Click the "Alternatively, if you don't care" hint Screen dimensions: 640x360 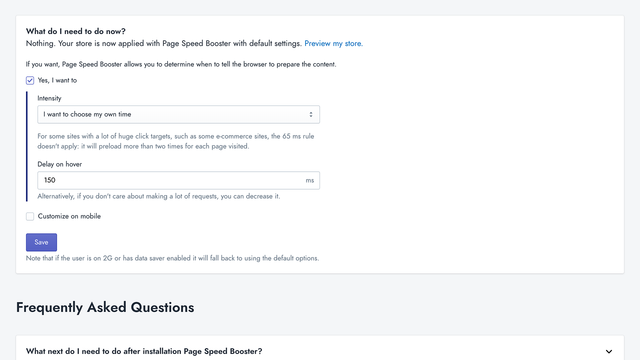point(159,196)
